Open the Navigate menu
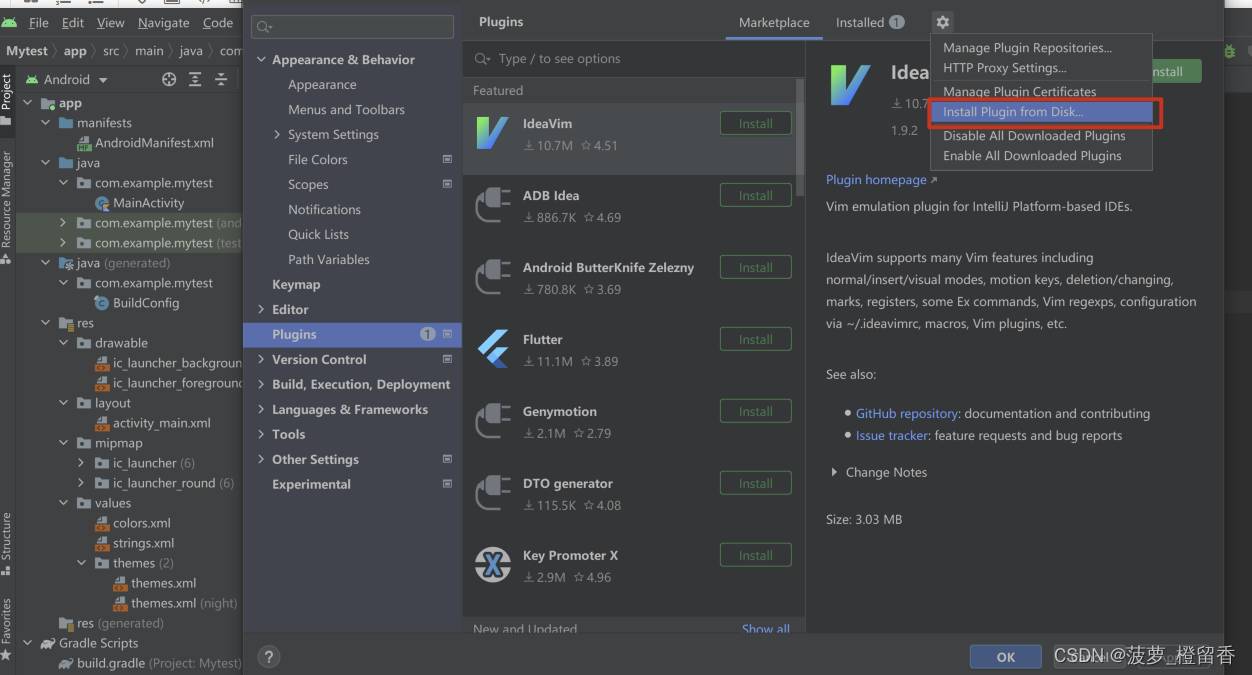 click(163, 22)
